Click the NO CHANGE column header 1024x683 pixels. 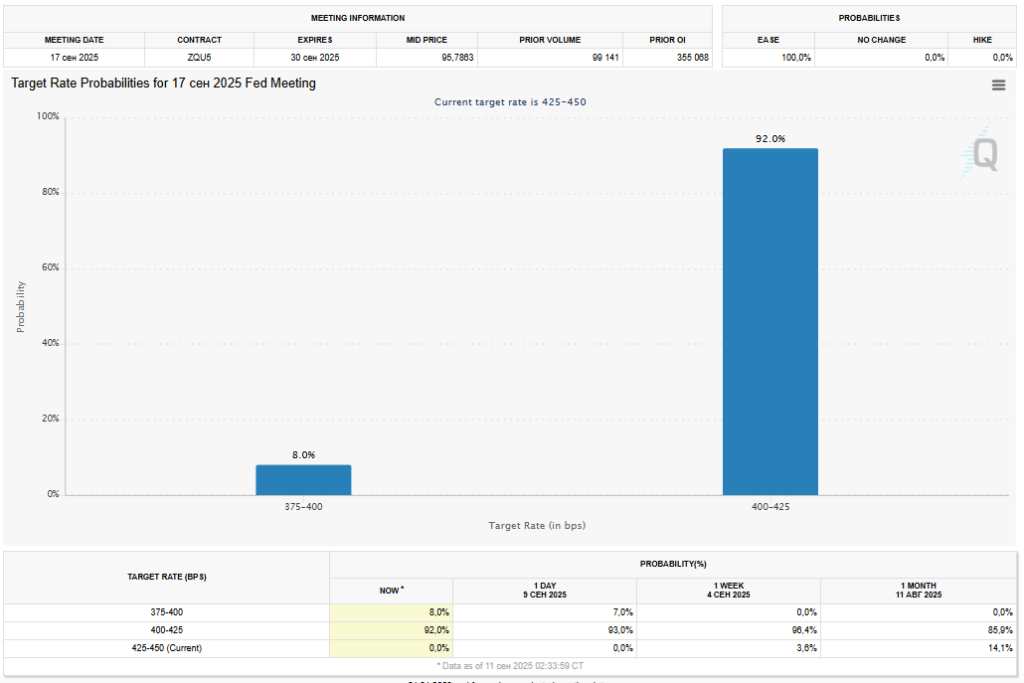coord(882,40)
